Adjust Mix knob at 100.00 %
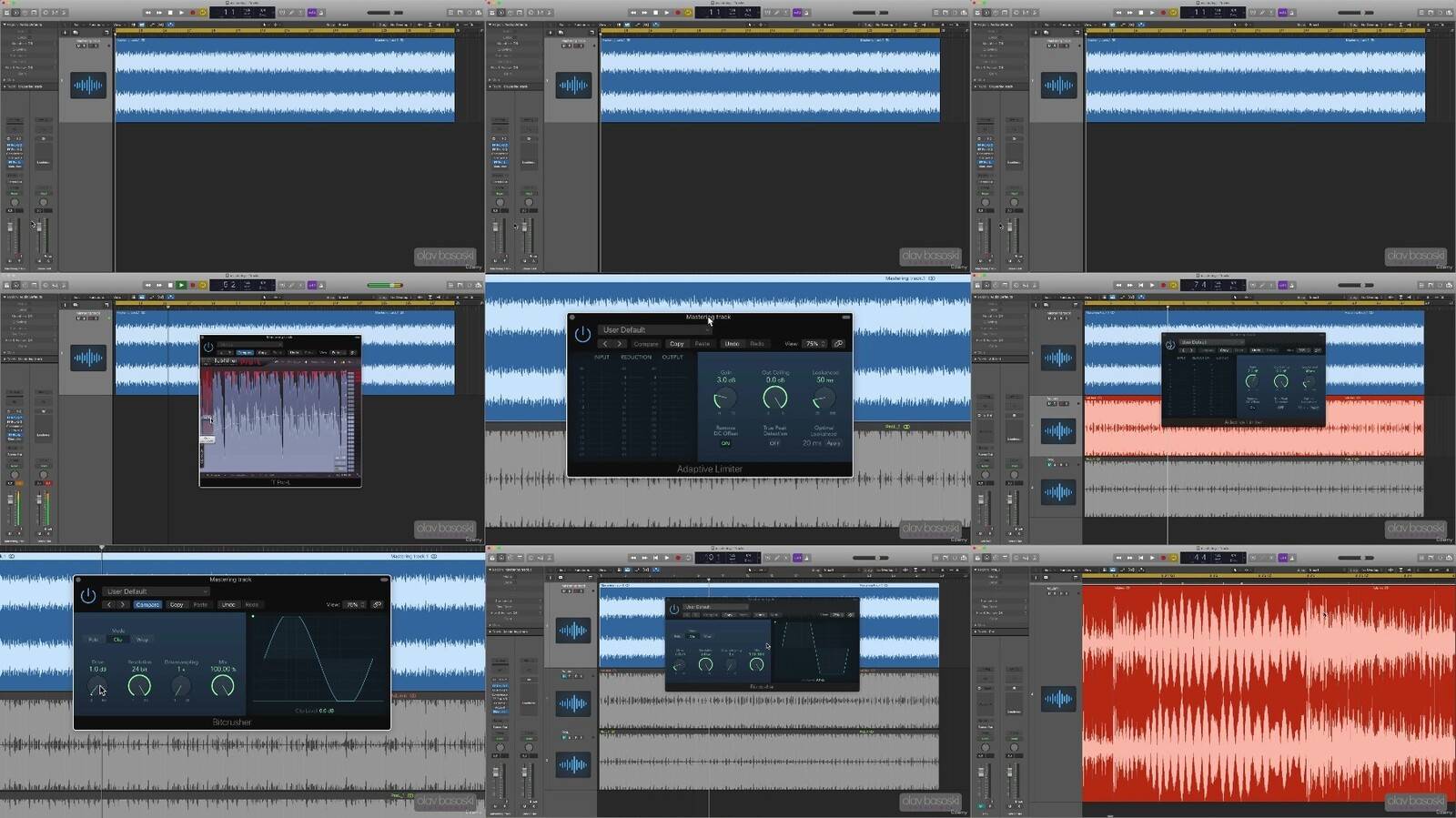The height and width of the screenshot is (818, 1456). tap(222, 686)
